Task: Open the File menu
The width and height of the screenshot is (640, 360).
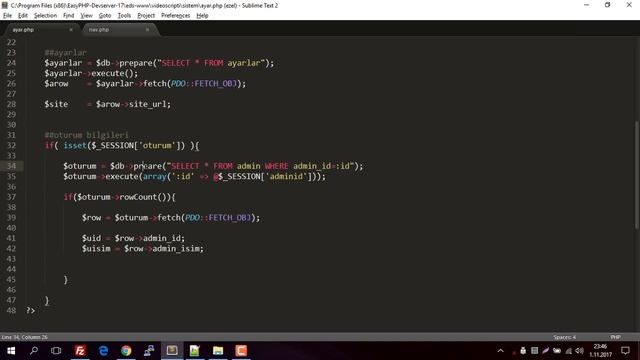Action: click(x=7, y=16)
